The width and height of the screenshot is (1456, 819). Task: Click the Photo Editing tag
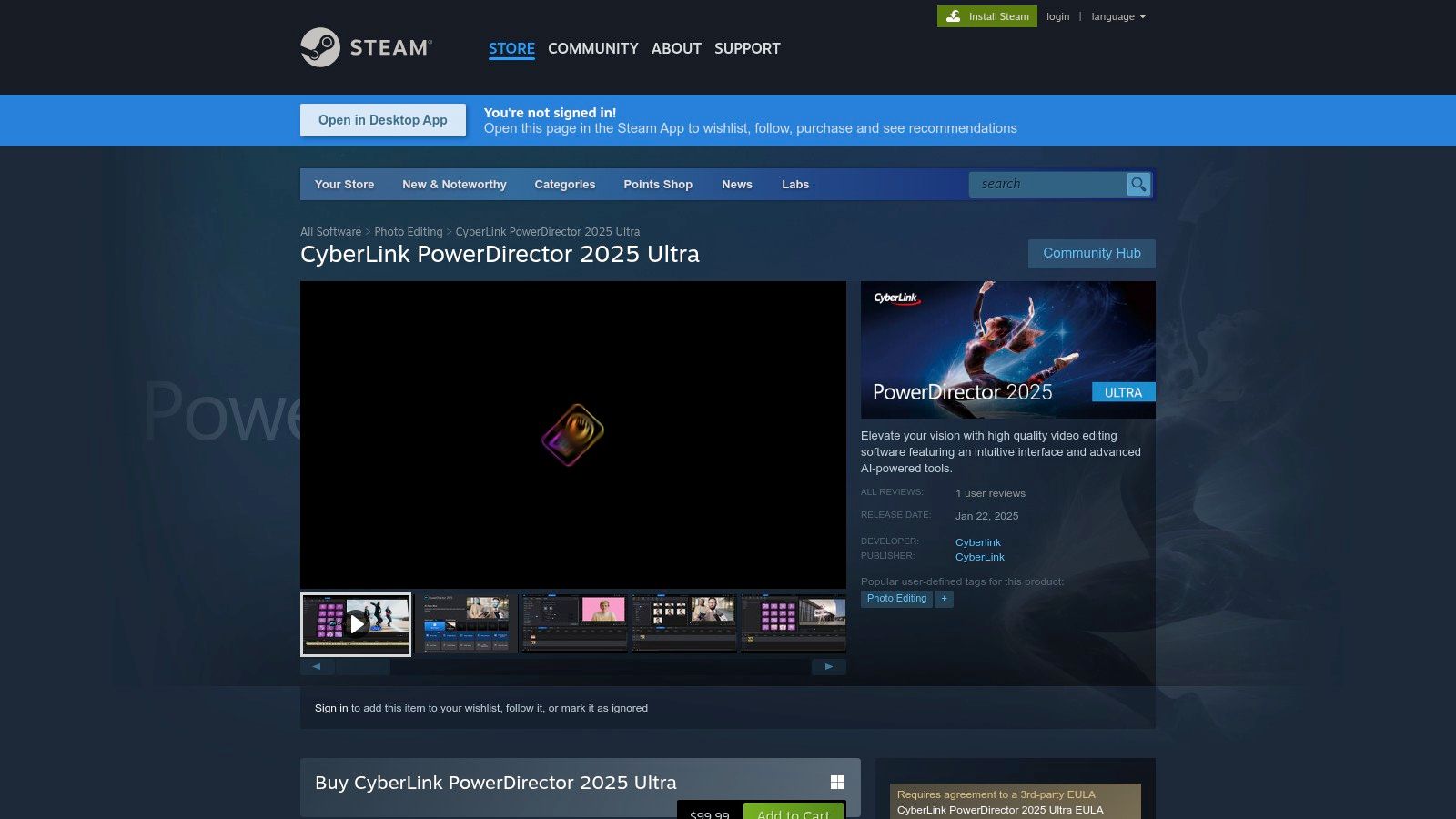[x=896, y=599]
